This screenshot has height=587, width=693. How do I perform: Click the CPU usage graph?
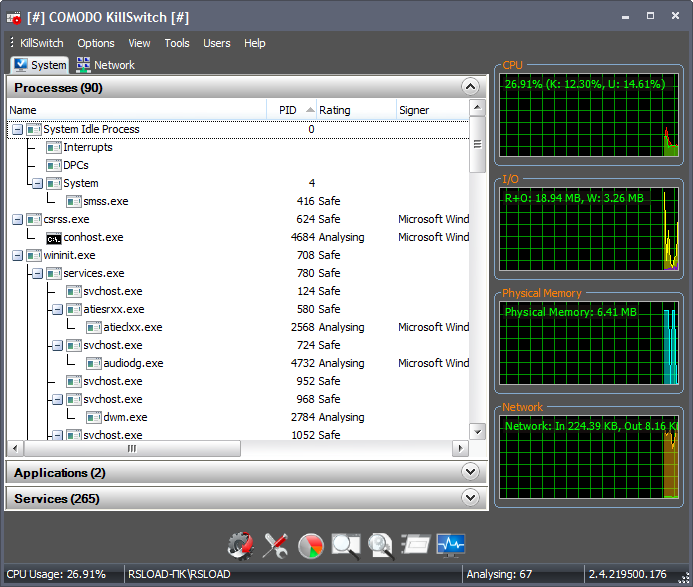[x=589, y=115]
